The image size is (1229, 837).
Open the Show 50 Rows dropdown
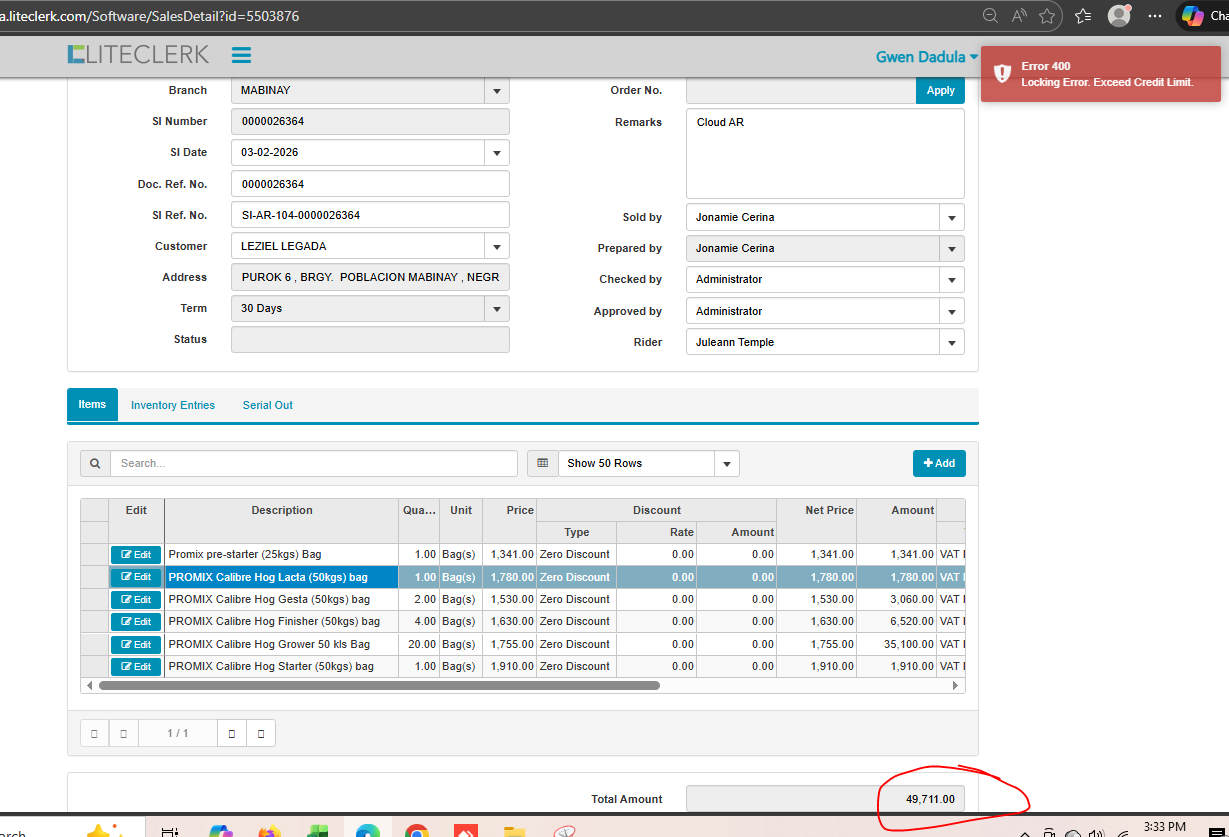pos(727,463)
